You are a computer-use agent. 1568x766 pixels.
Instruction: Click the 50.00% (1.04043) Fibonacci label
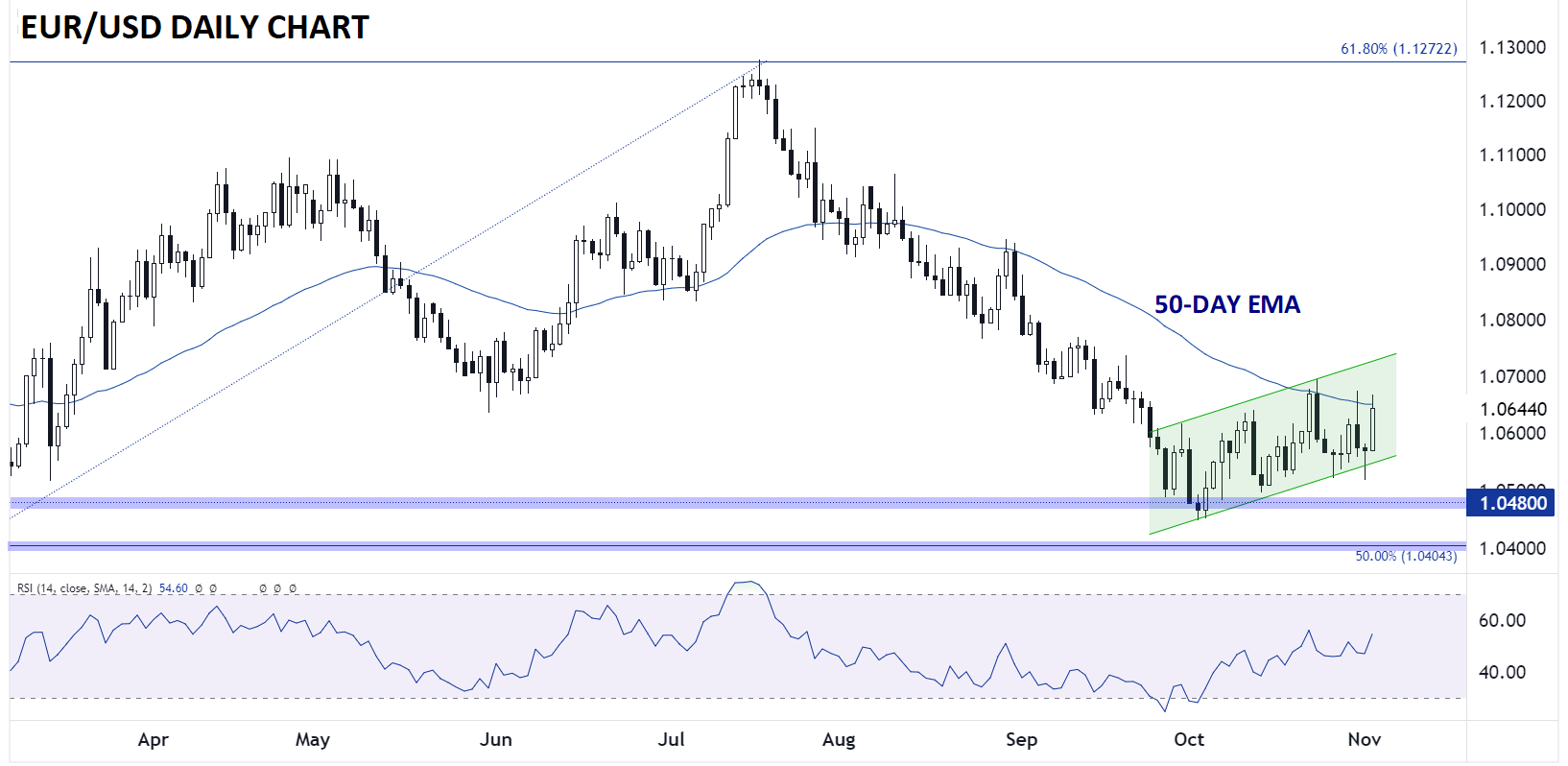click(x=1405, y=556)
